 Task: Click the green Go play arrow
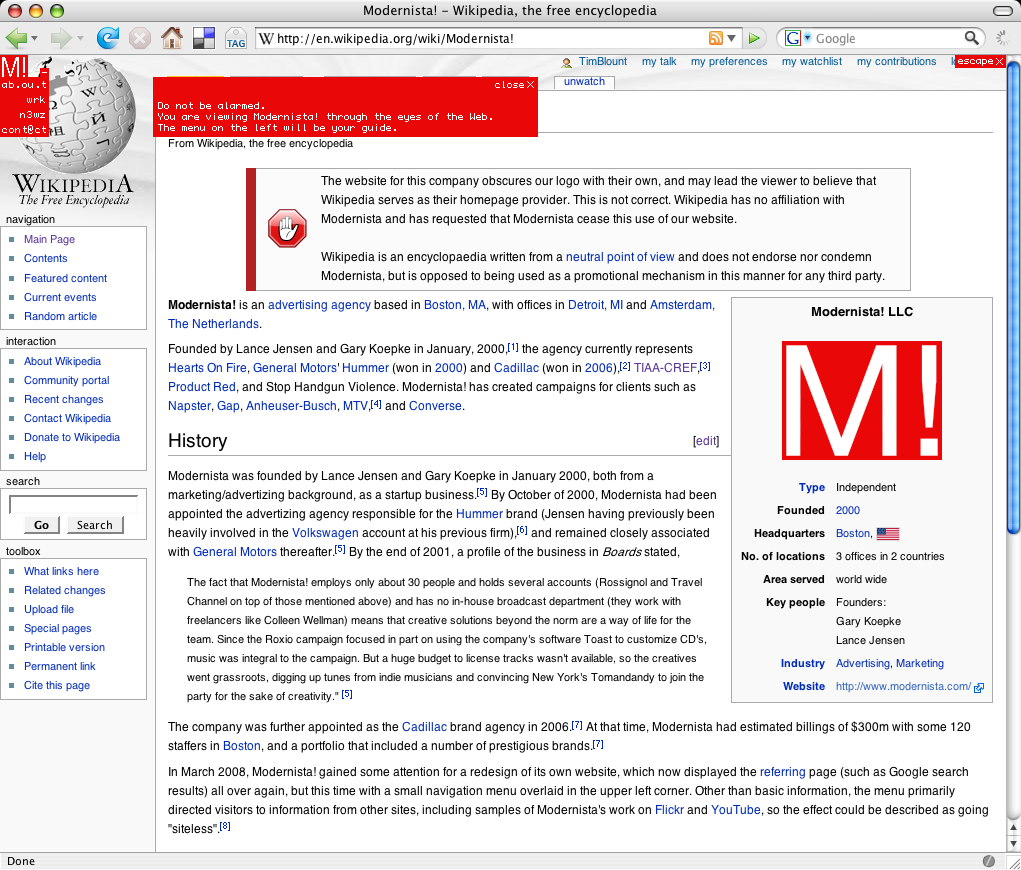click(x=754, y=38)
